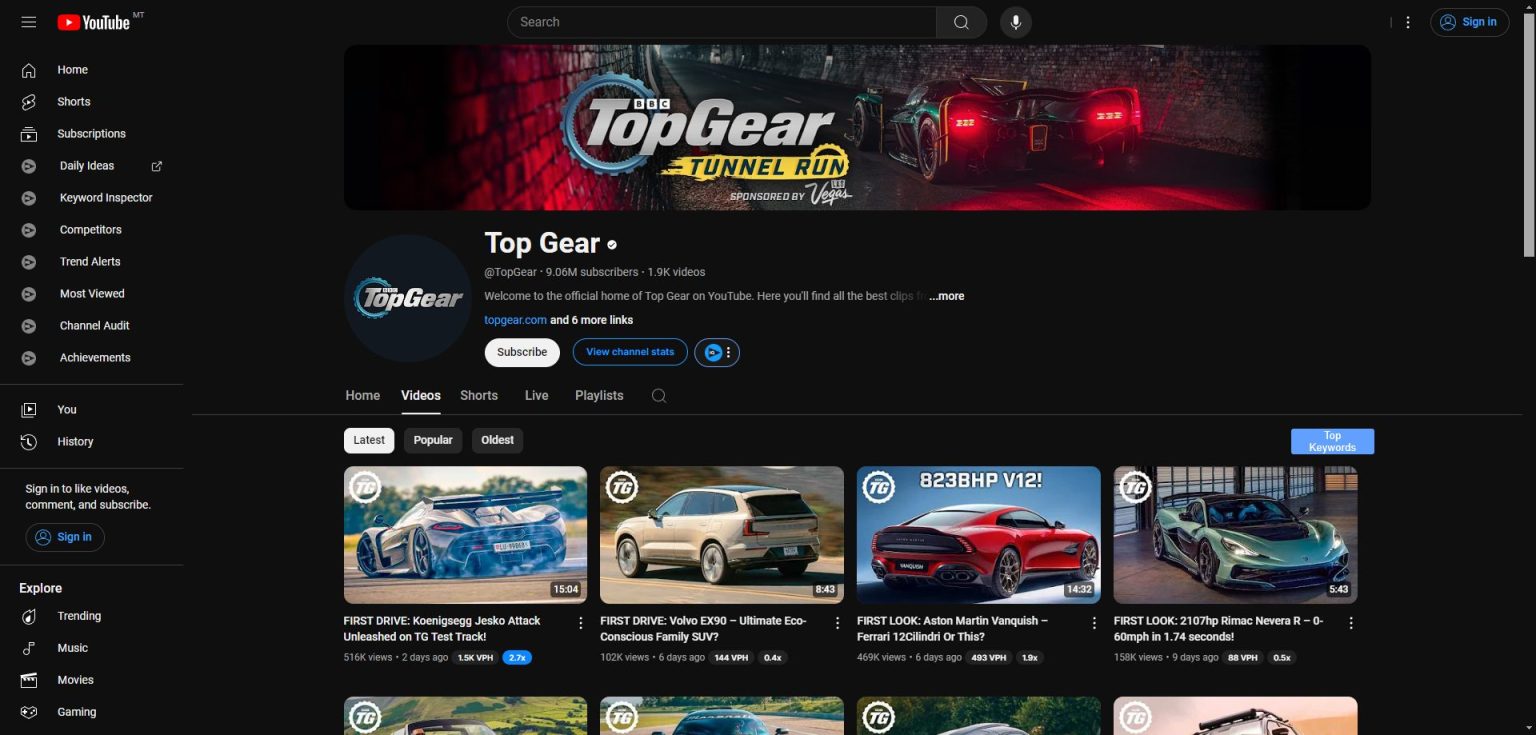
Task: Open the channel search icon next to Playlists
Action: [659, 395]
